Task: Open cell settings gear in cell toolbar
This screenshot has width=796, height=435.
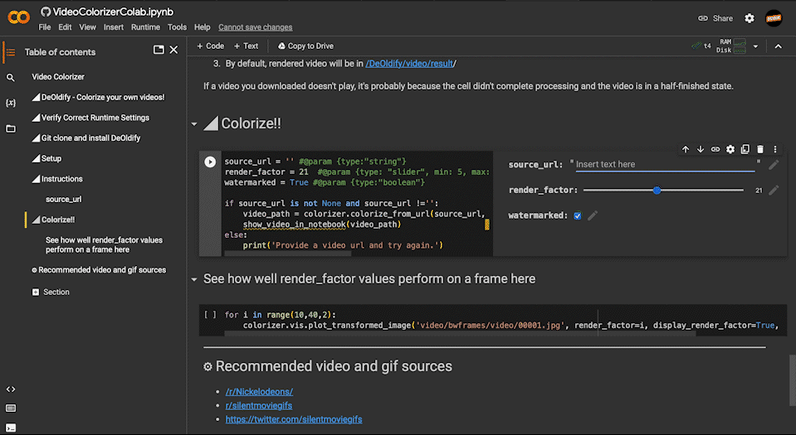Action: [x=730, y=149]
